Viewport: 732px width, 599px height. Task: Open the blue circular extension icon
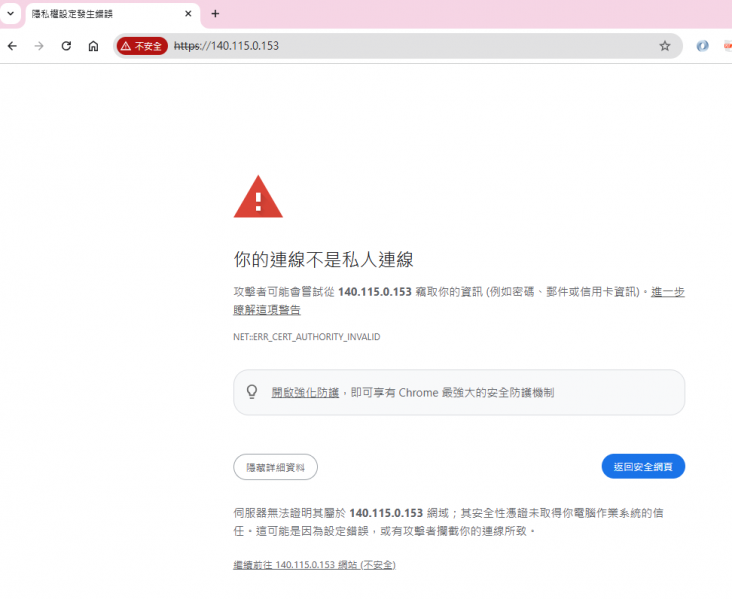[702, 46]
